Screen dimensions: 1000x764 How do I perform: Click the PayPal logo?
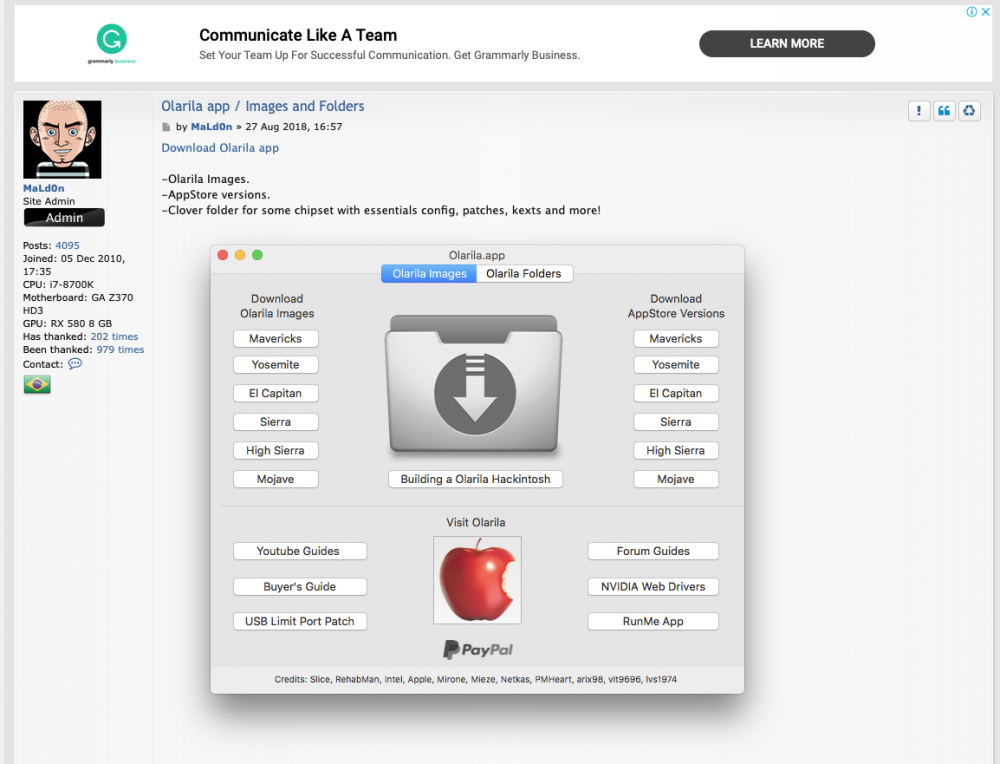pyautogui.click(x=478, y=649)
